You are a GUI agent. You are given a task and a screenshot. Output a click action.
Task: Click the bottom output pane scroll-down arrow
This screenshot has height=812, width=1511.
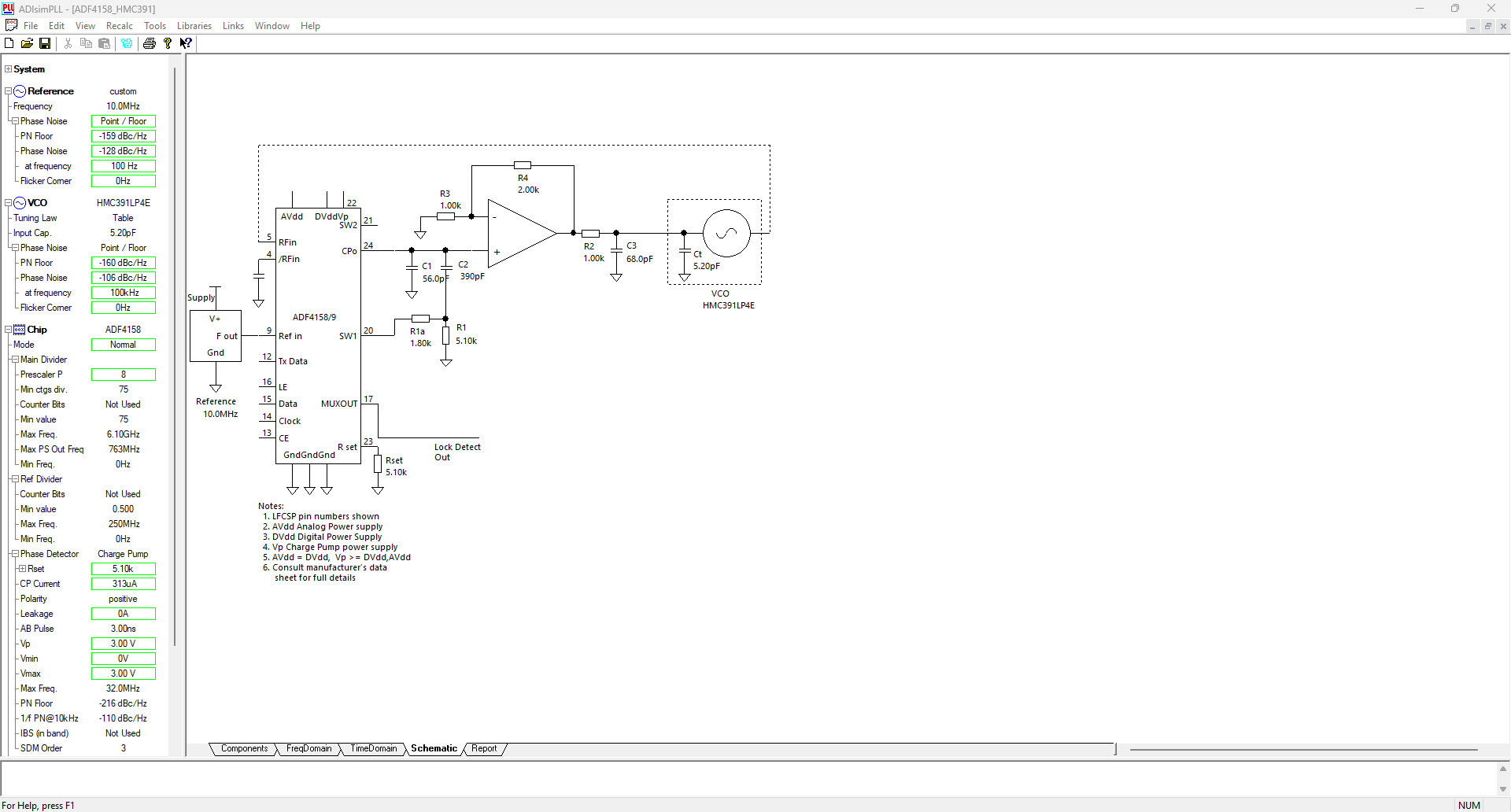(x=1503, y=789)
